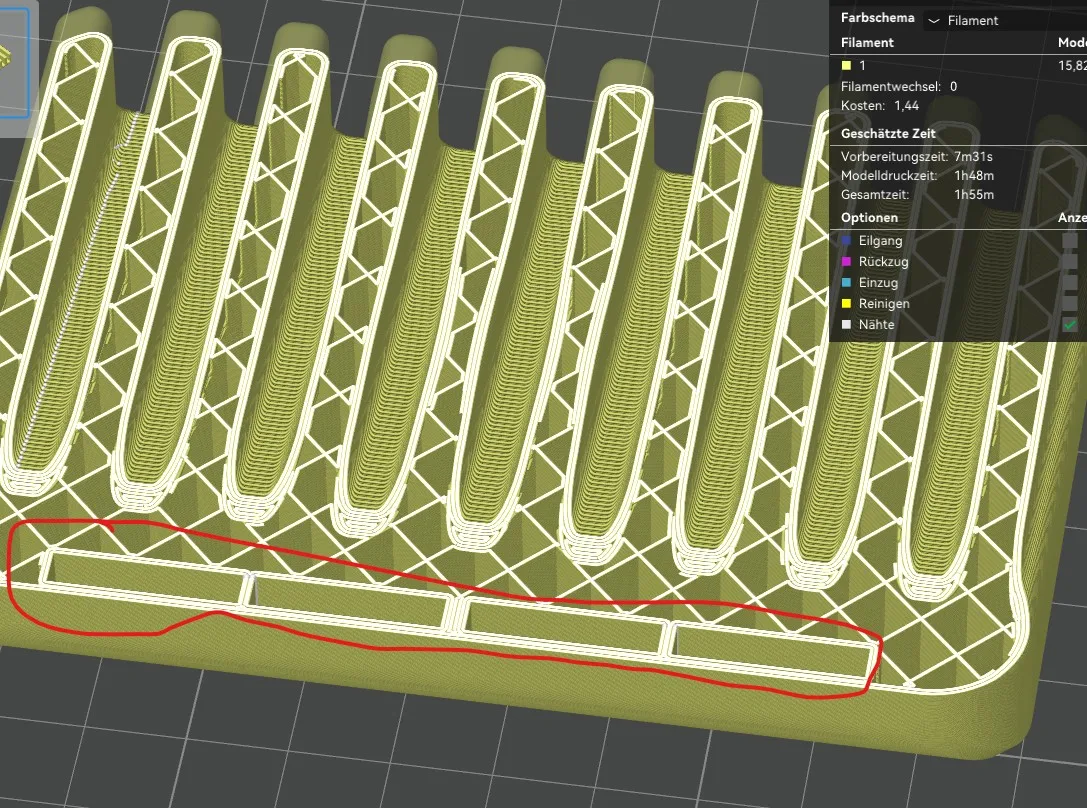This screenshot has width=1087, height=808.
Task: Uncheck the Nähte seams checkbox
Action: (1070, 324)
